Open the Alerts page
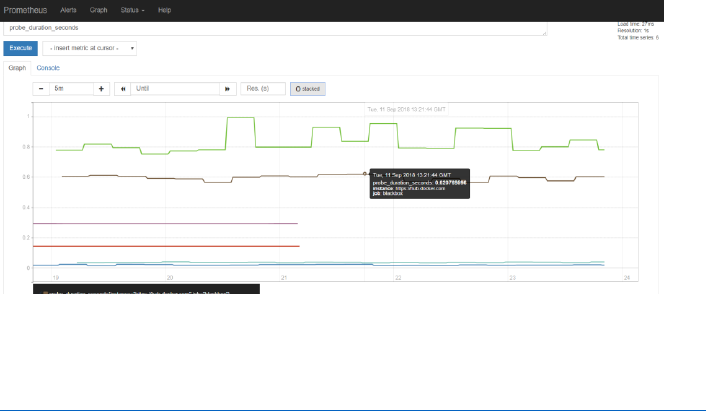Viewport: 706px width, 411px height. [68, 10]
